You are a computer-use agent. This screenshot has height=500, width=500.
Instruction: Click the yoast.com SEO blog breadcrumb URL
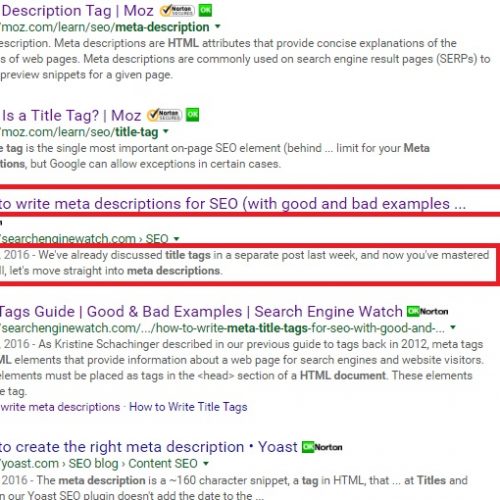pyautogui.click(x=99, y=464)
